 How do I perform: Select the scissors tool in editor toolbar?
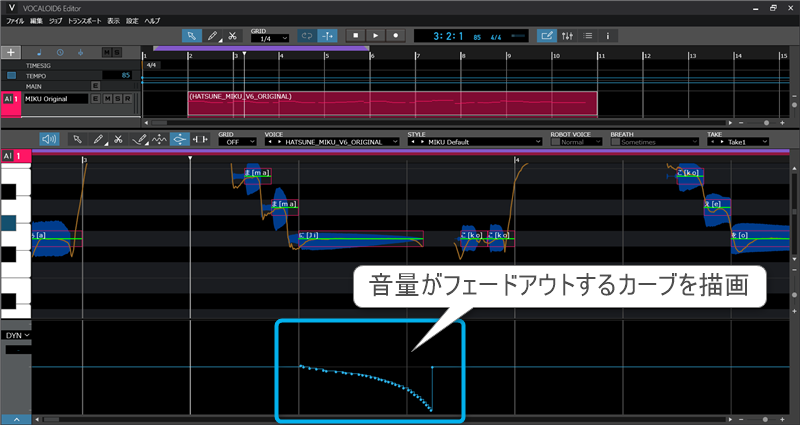[x=118, y=139]
